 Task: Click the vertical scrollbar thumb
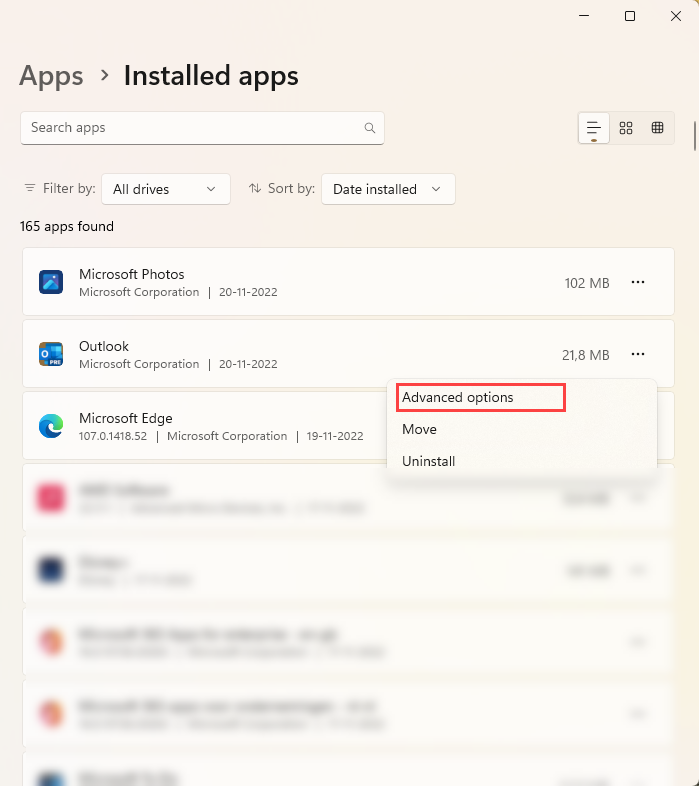pos(694,135)
